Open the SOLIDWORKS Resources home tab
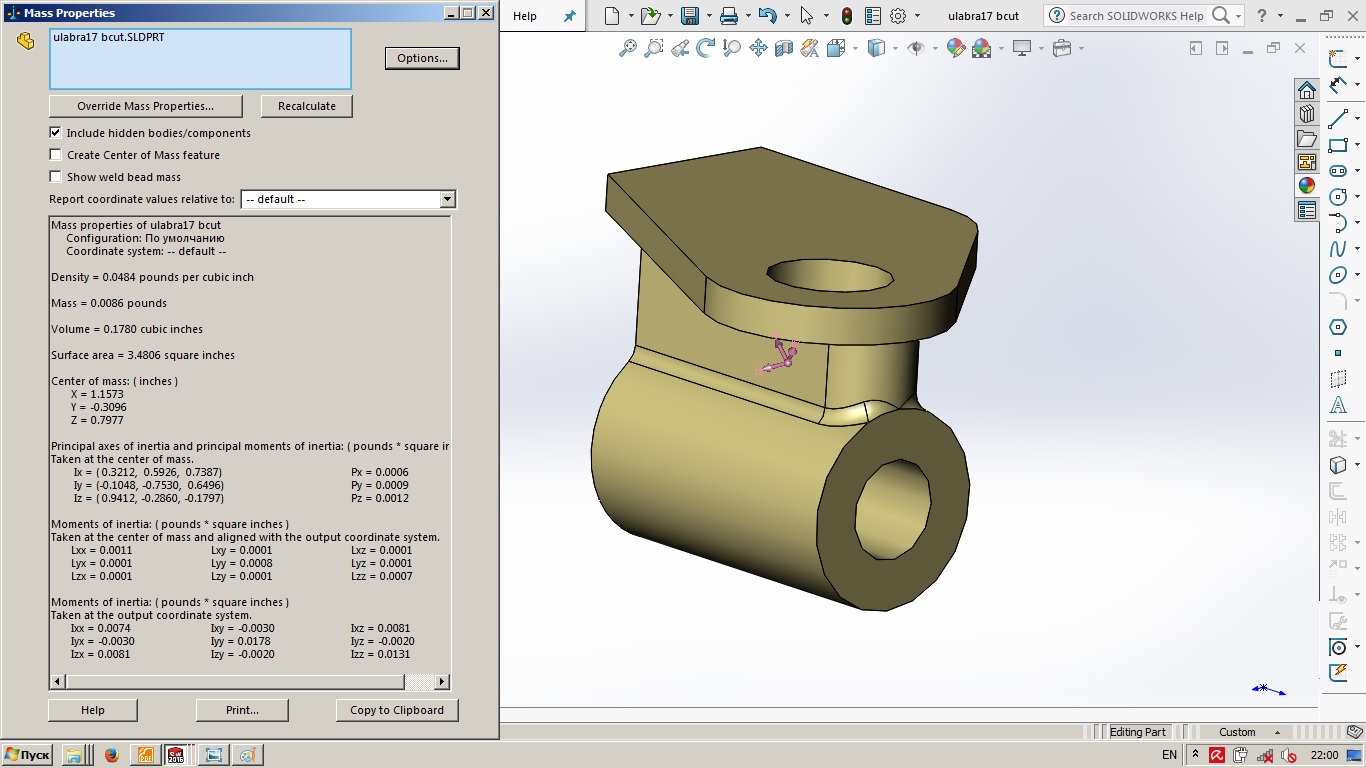 pos(1307,90)
